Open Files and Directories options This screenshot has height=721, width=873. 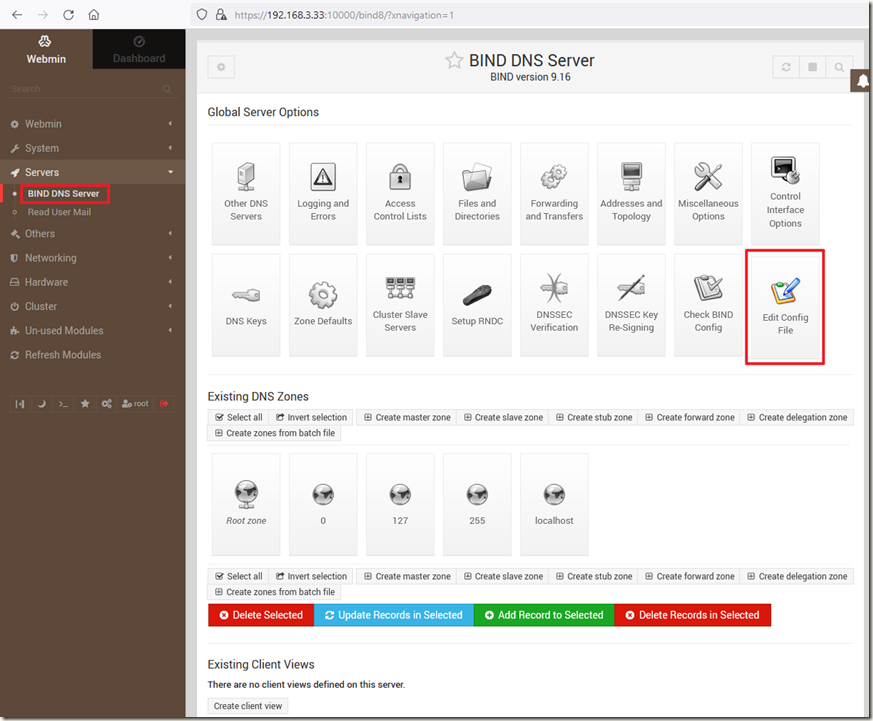[x=477, y=193]
